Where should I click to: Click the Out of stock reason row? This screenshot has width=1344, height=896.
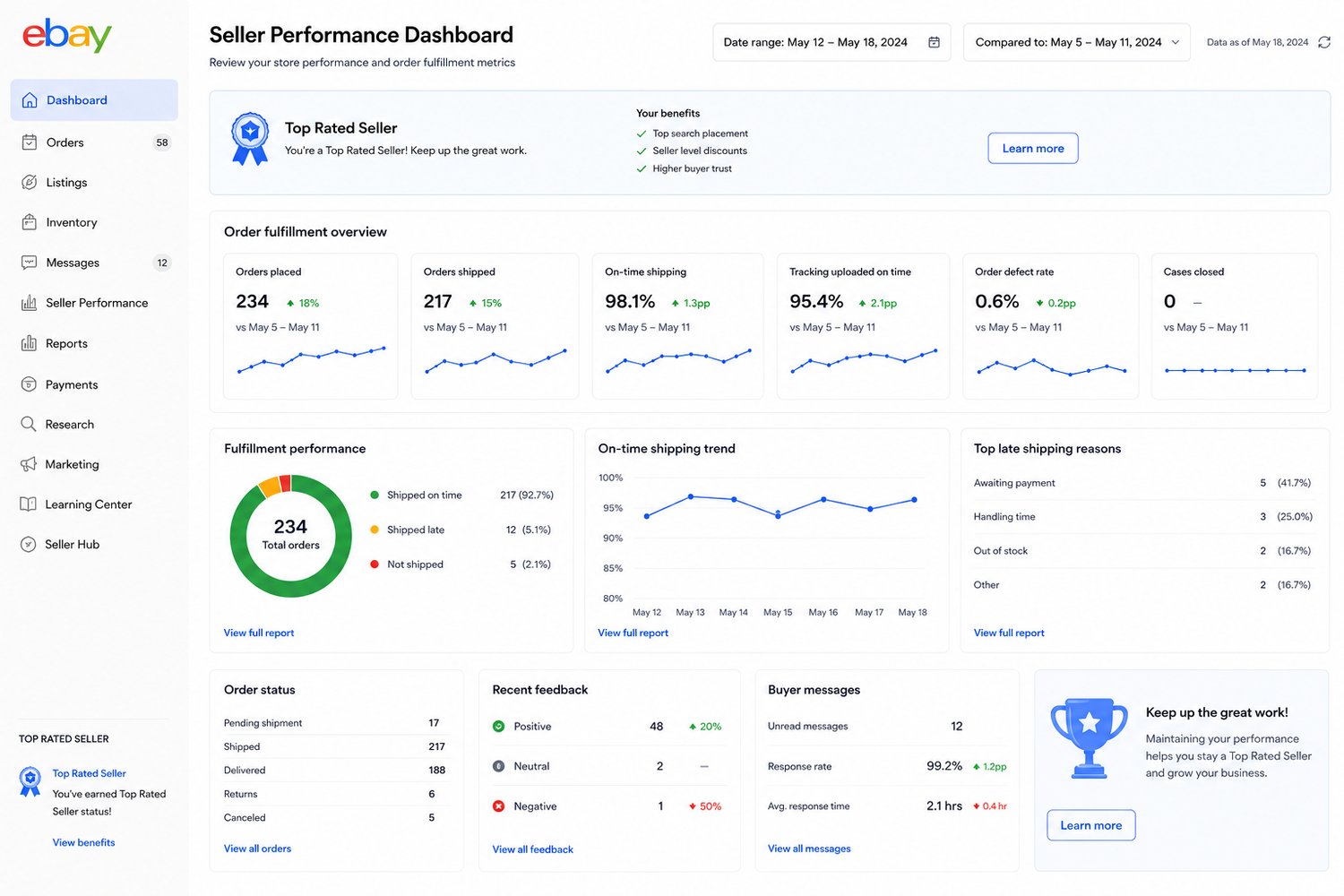point(1142,551)
